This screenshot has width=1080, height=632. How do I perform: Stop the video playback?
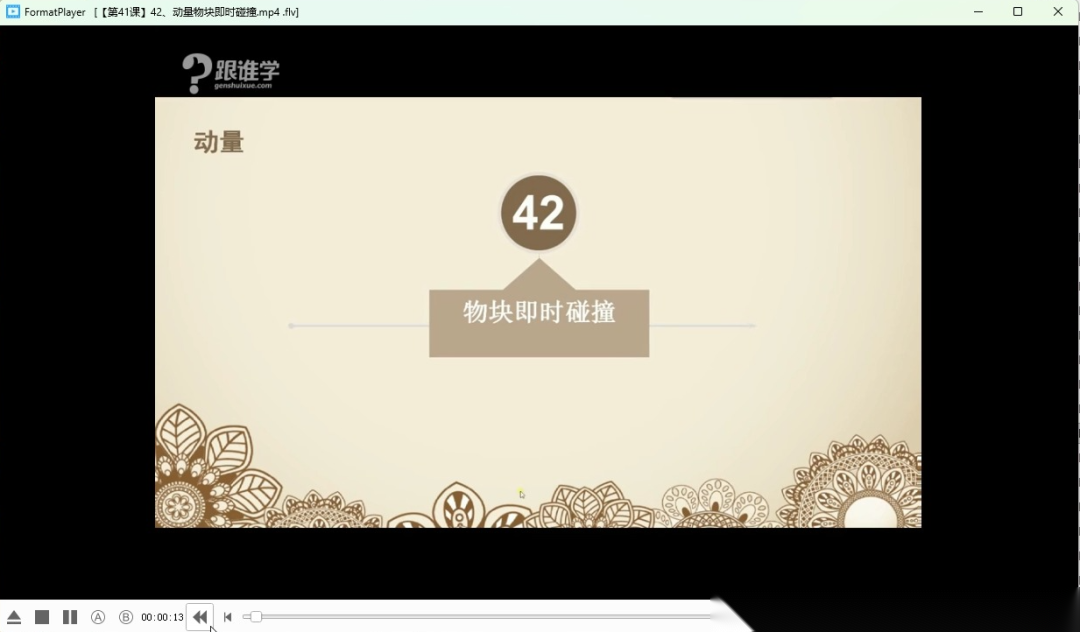click(42, 617)
